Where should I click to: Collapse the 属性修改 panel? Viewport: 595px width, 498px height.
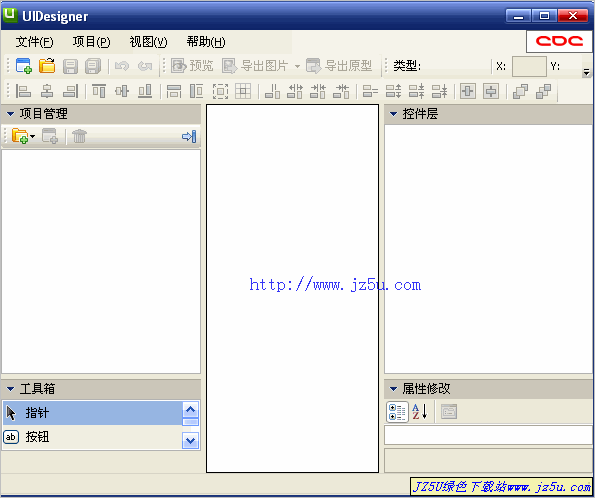coord(394,389)
